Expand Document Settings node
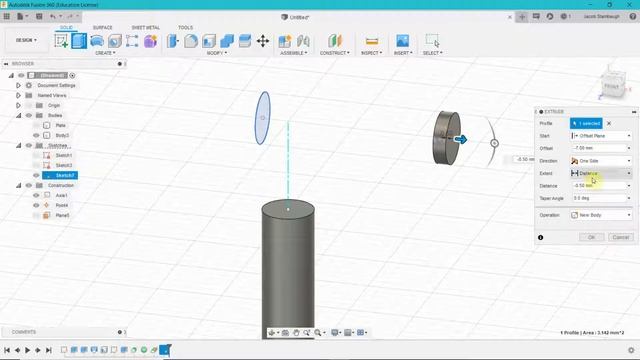Viewport: 640px width, 360px height. pyautogui.click(x=18, y=85)
